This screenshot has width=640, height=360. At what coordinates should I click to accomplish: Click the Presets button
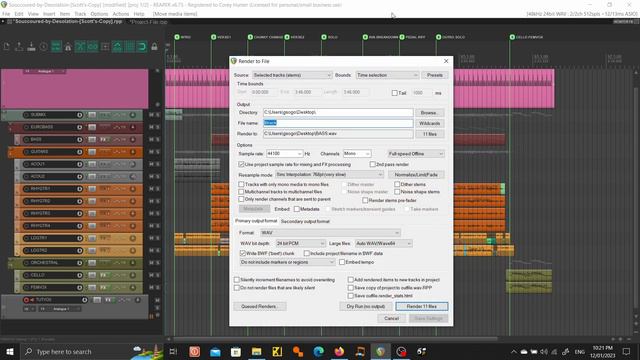tap(435, 75)
